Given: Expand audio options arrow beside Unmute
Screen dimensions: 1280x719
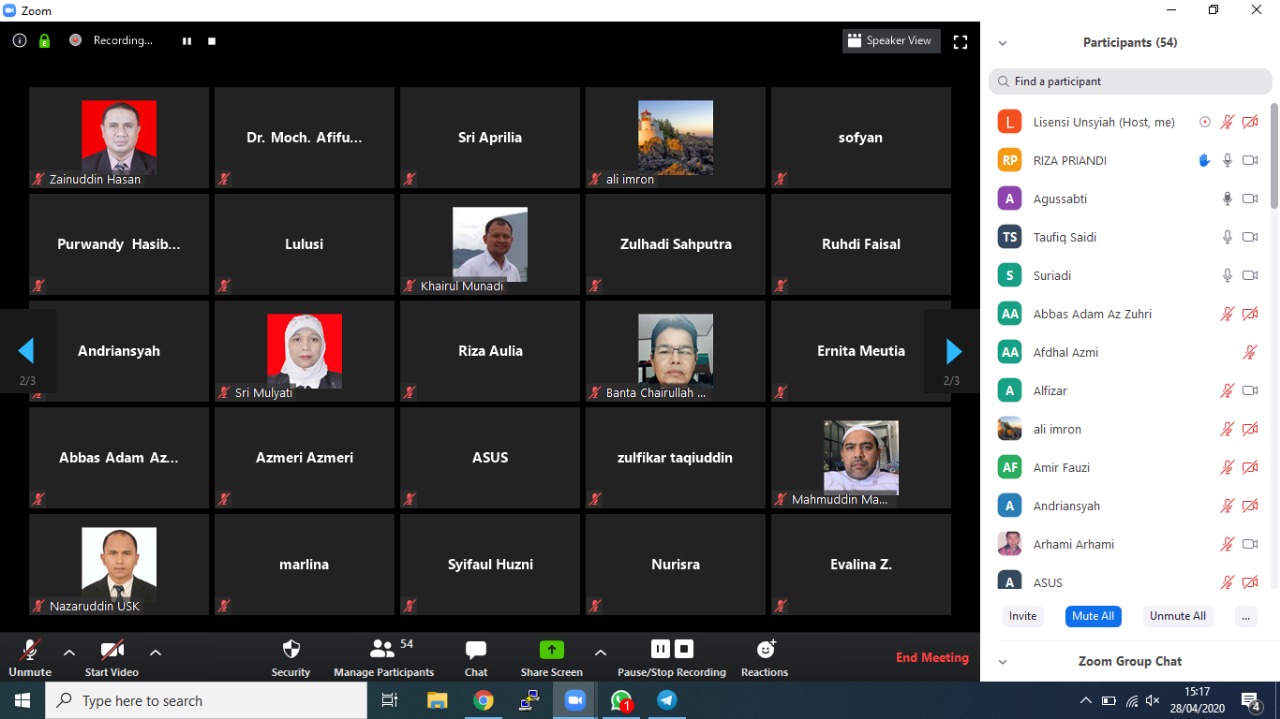Looking at the screenshot, I should tap(69, 652).
